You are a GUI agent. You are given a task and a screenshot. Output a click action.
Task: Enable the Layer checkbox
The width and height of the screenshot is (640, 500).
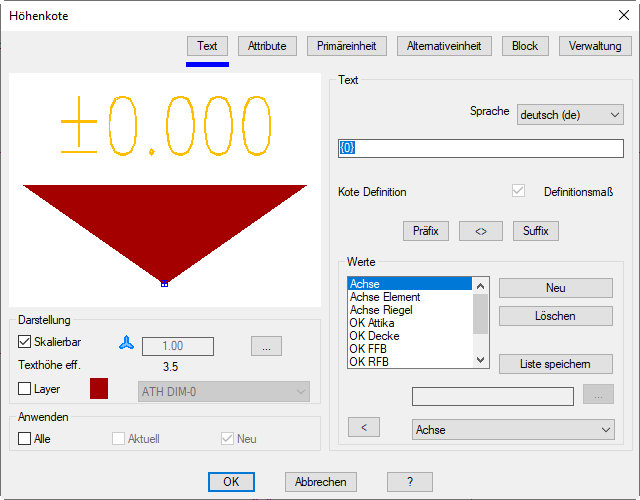pos(26,388)
